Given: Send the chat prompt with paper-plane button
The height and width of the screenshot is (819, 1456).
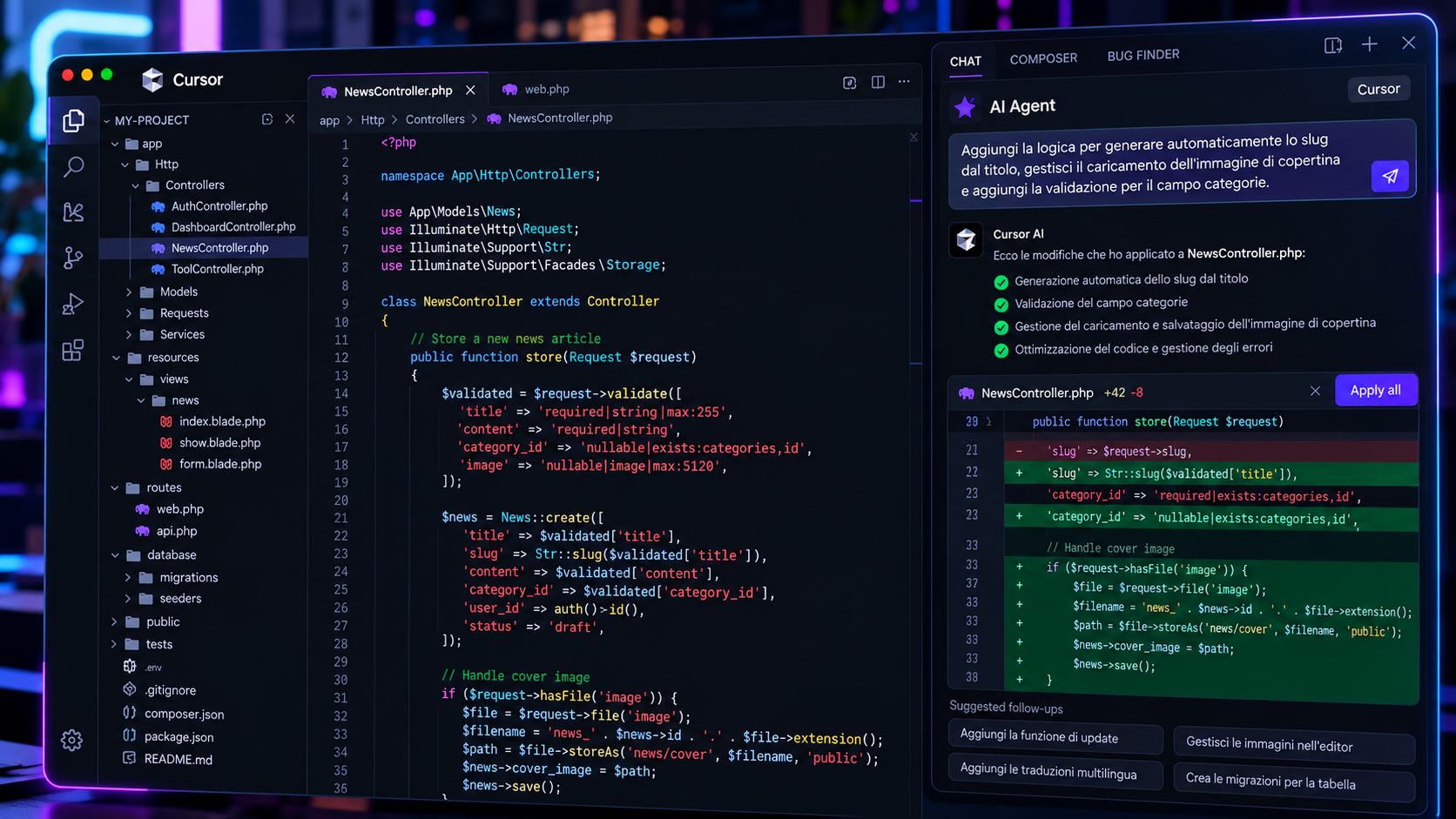Looking at the screenshot, I should (x=1390, y=176).
